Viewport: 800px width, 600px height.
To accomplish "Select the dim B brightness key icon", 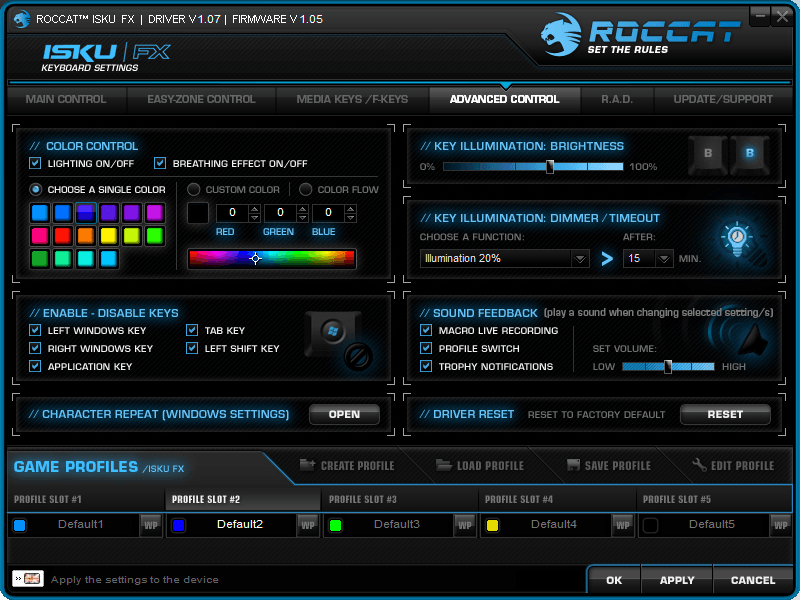I will tap(708, 155).
